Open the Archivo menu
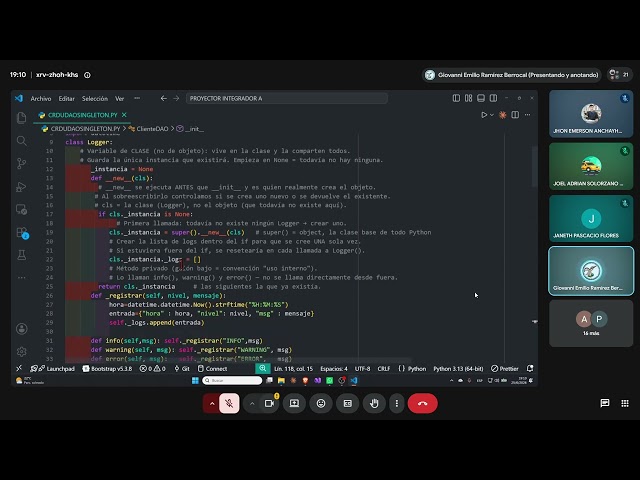The width and height of the screenshot is (640, 480). point(41,99)
